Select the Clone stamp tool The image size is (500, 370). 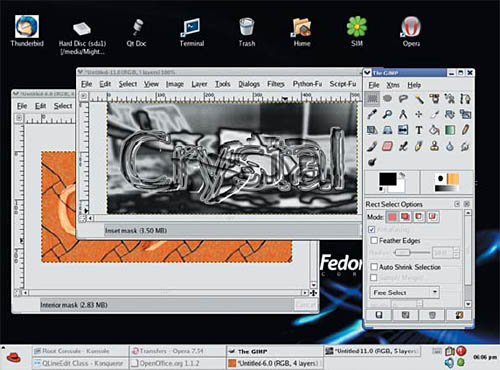(x=434, y=146)
